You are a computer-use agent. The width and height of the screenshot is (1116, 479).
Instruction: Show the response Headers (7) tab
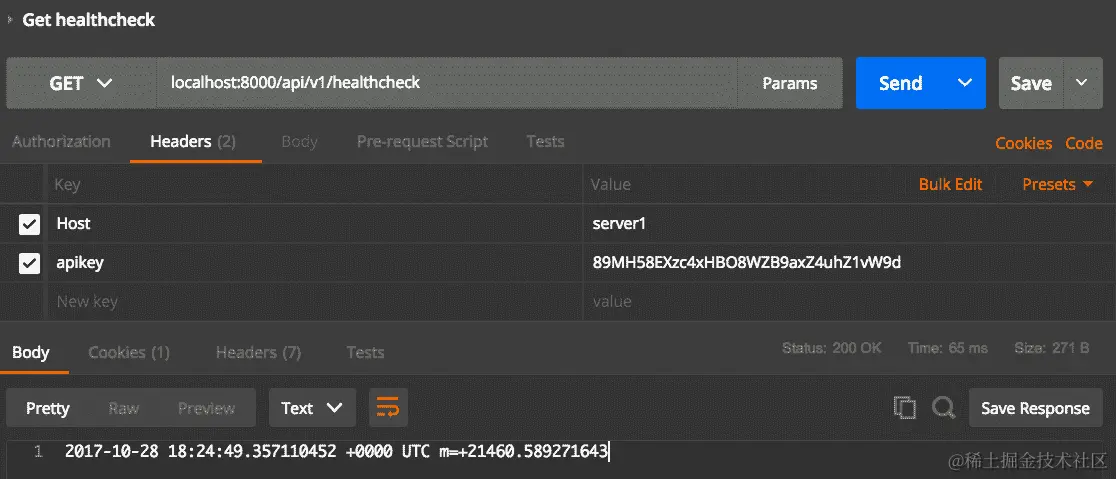[258, 352]
